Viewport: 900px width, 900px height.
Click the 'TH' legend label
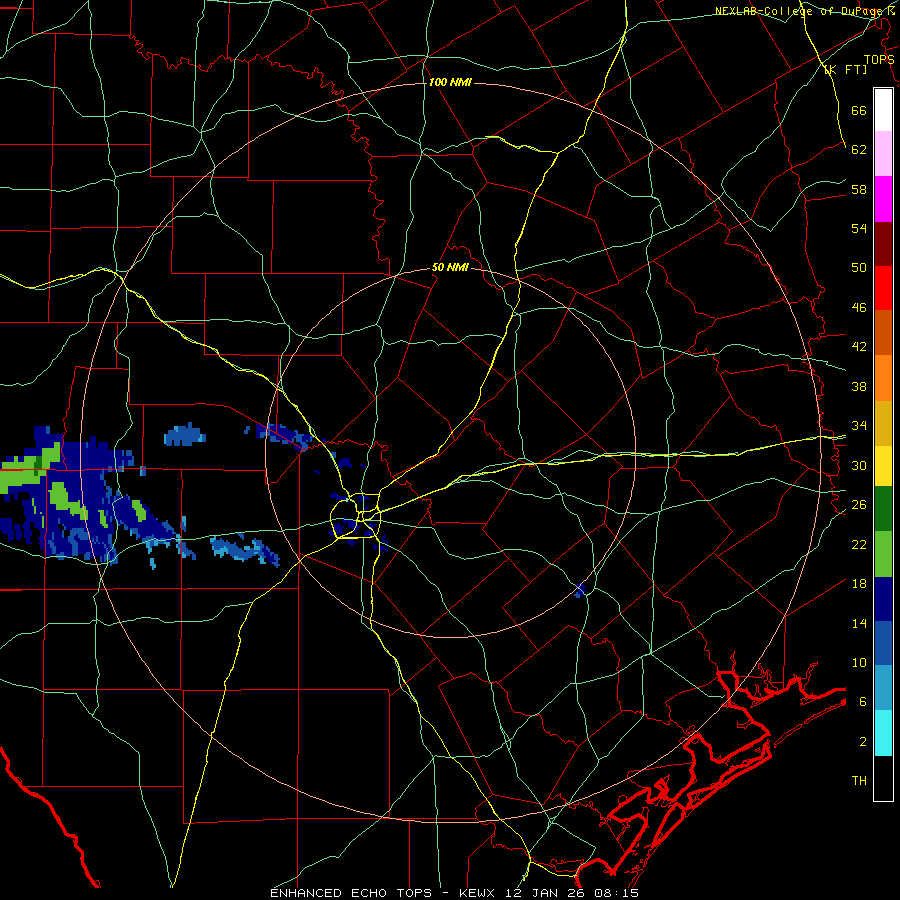[859, 781]
